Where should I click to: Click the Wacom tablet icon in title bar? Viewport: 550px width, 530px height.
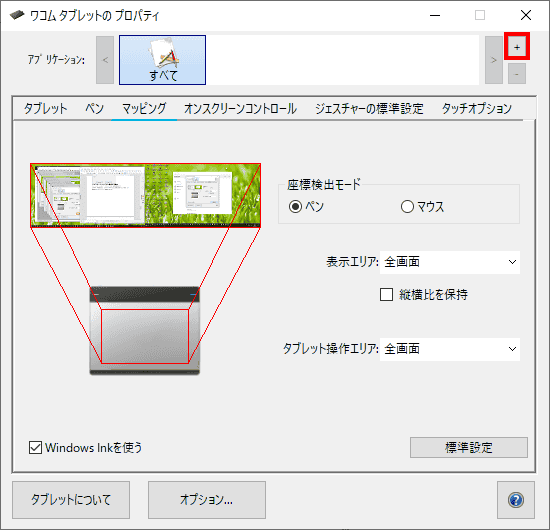pyautogui.click(x=17, y=15)
